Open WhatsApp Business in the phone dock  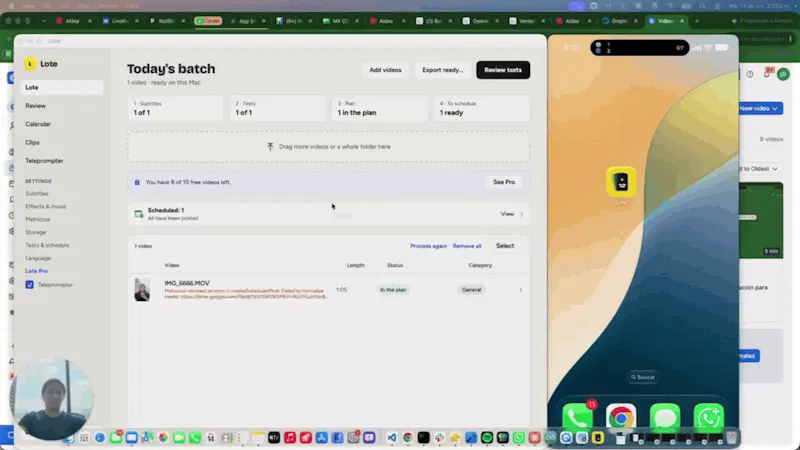pos(709,417)
